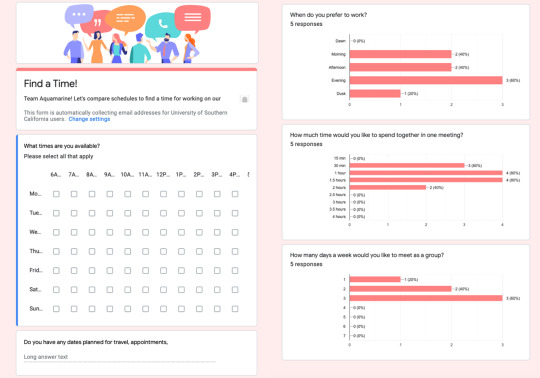Image resolution: width=540 pixels, height=378 pixels.
Task: Select the Evening bar in work preference chart
Action: click(426, 80)
